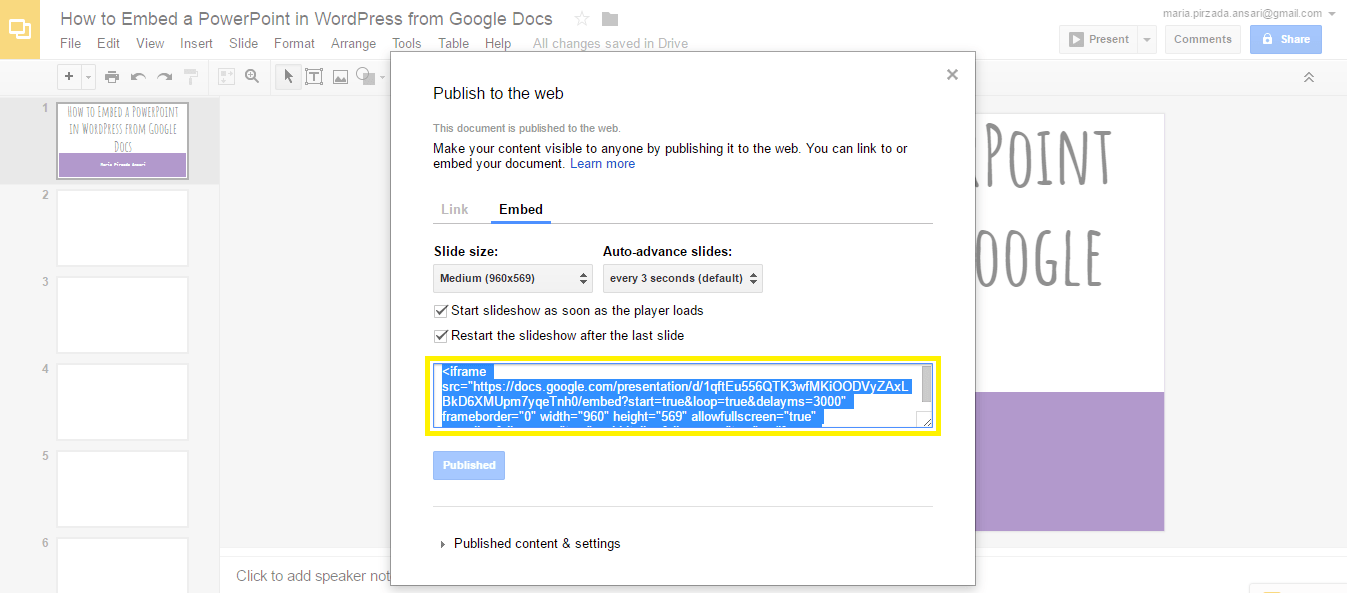Select slide 3 thumbnail

[123, 315]
